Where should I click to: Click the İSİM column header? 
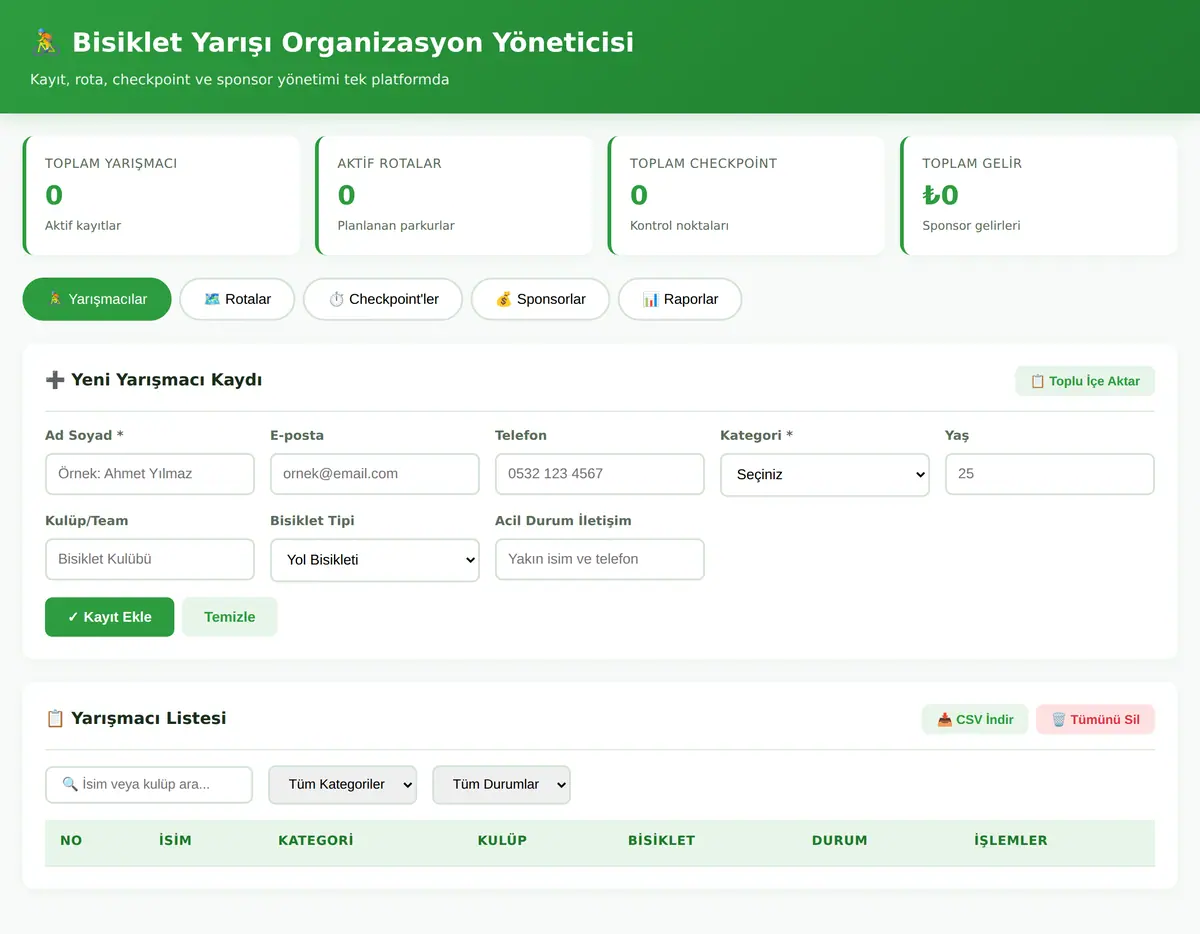click(175, 840)
